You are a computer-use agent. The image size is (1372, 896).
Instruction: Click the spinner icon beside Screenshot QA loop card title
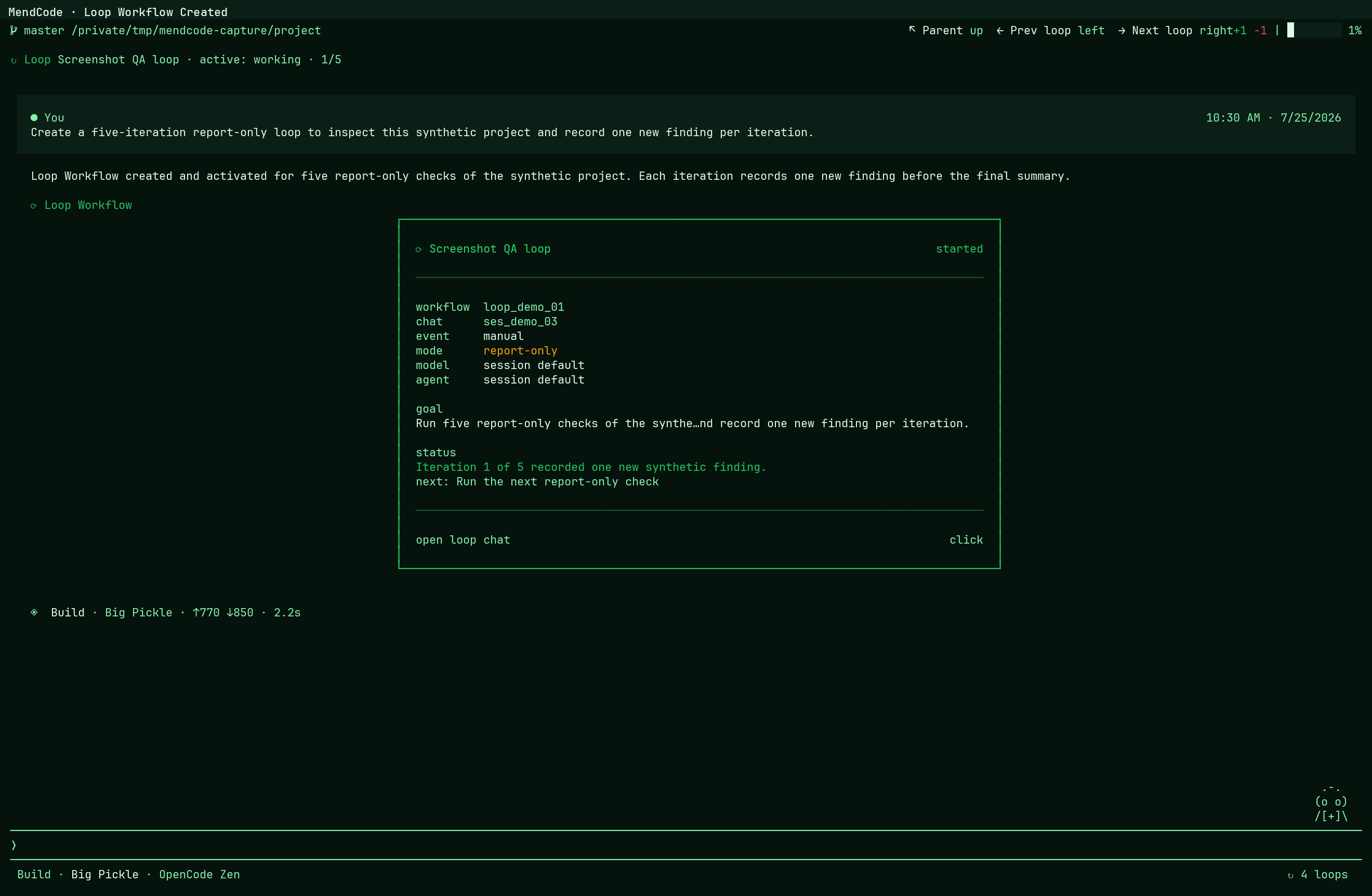[419, 249]
